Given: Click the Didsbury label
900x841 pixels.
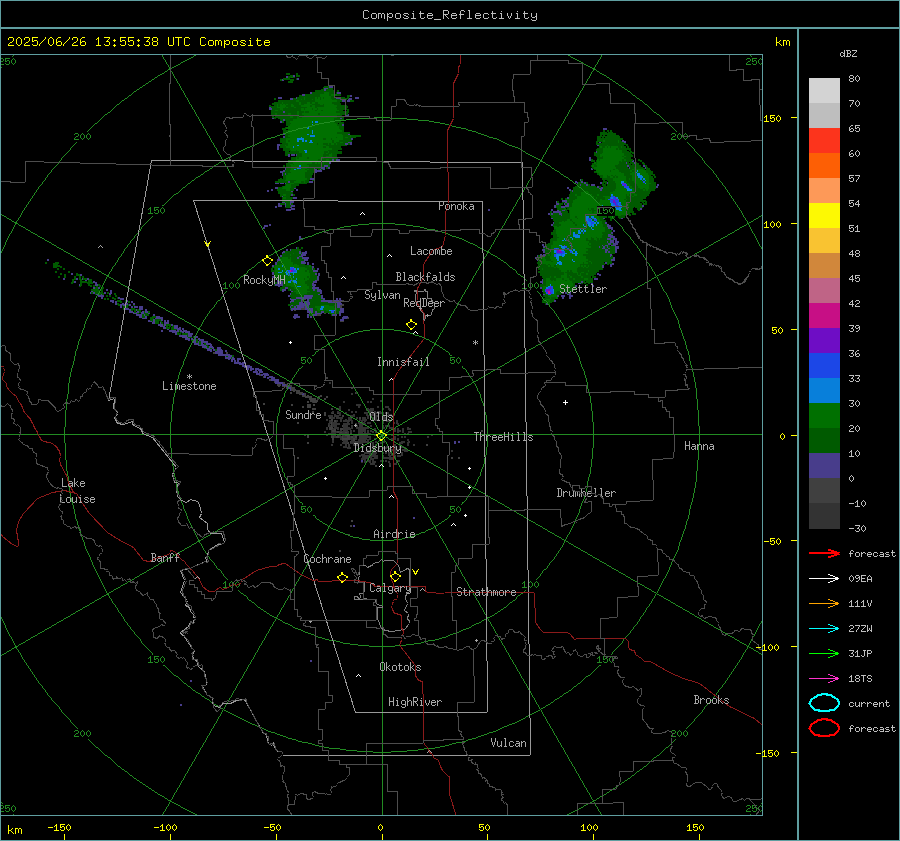Looking at the screenshot, I should pos(378,448).
